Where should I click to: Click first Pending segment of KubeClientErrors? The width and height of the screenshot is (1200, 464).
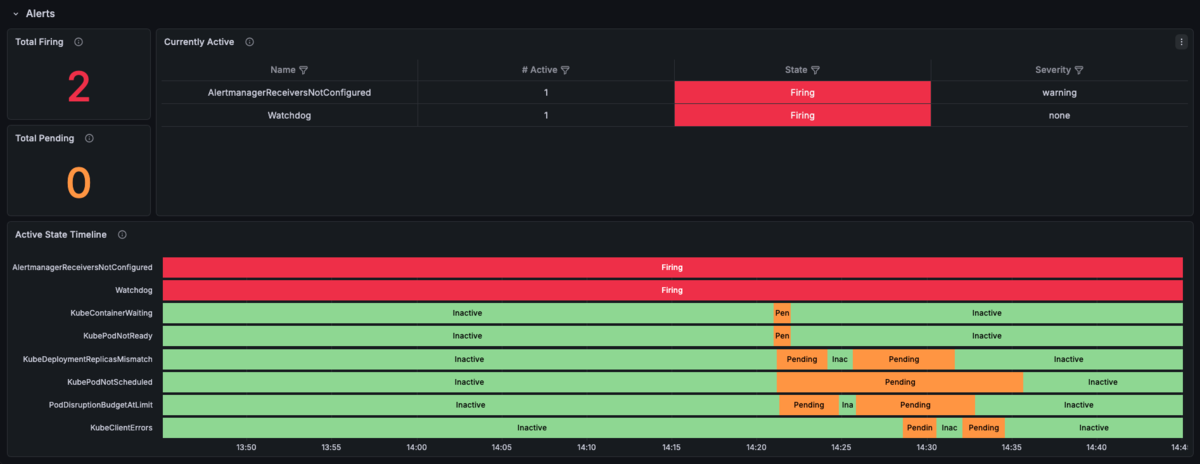[920, 428]
